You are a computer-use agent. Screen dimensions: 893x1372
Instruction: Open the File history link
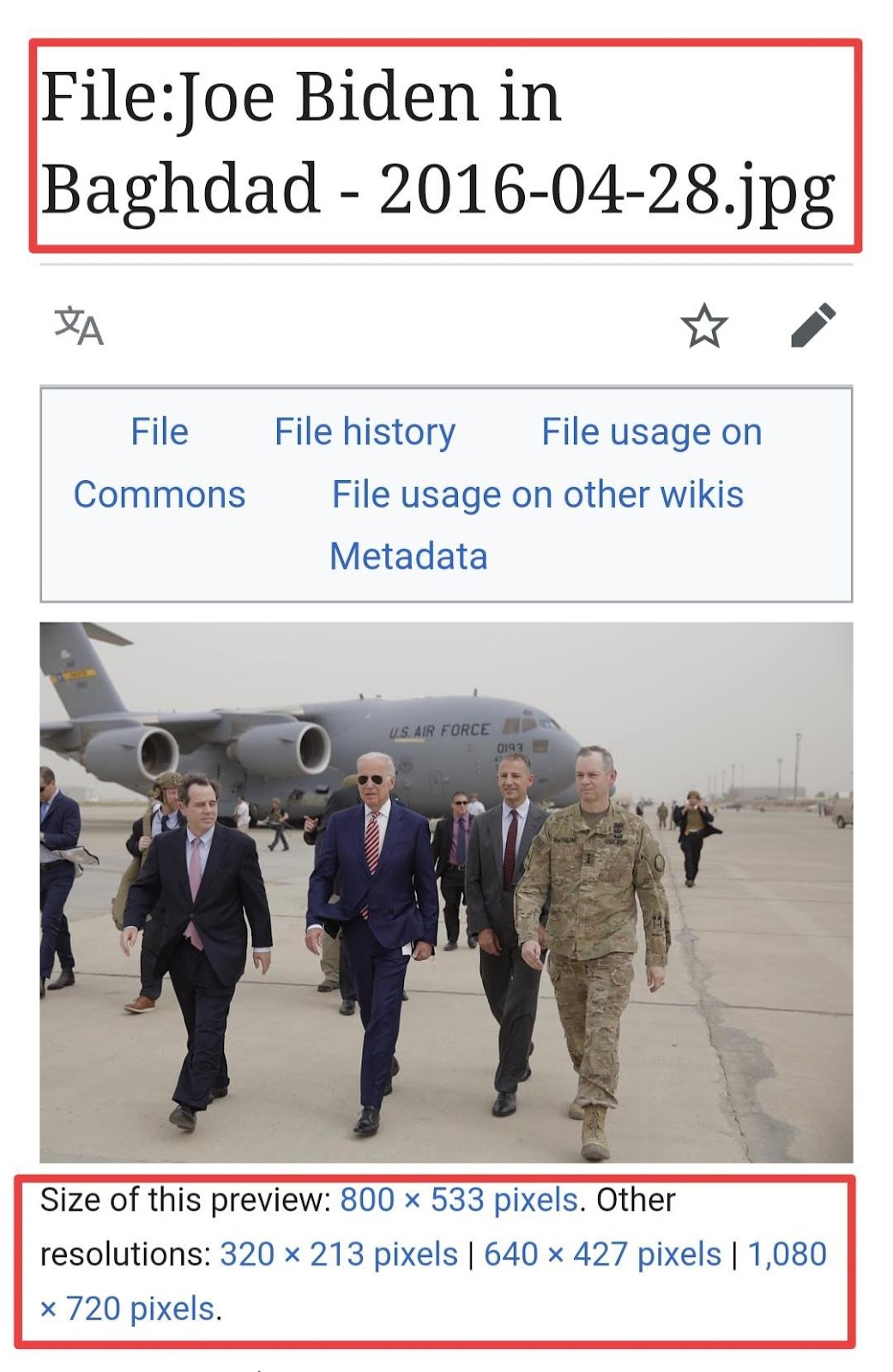click(x=365, y=431)
